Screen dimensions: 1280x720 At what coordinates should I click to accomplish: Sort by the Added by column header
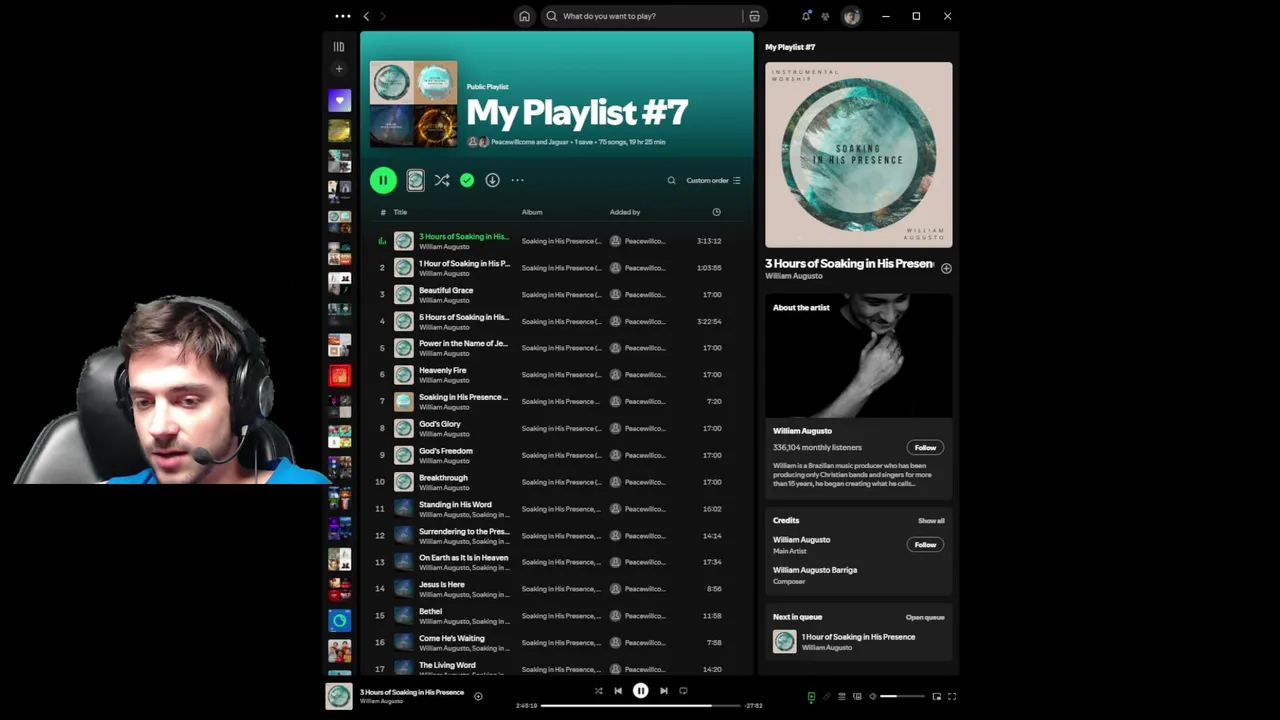[625, 212]
